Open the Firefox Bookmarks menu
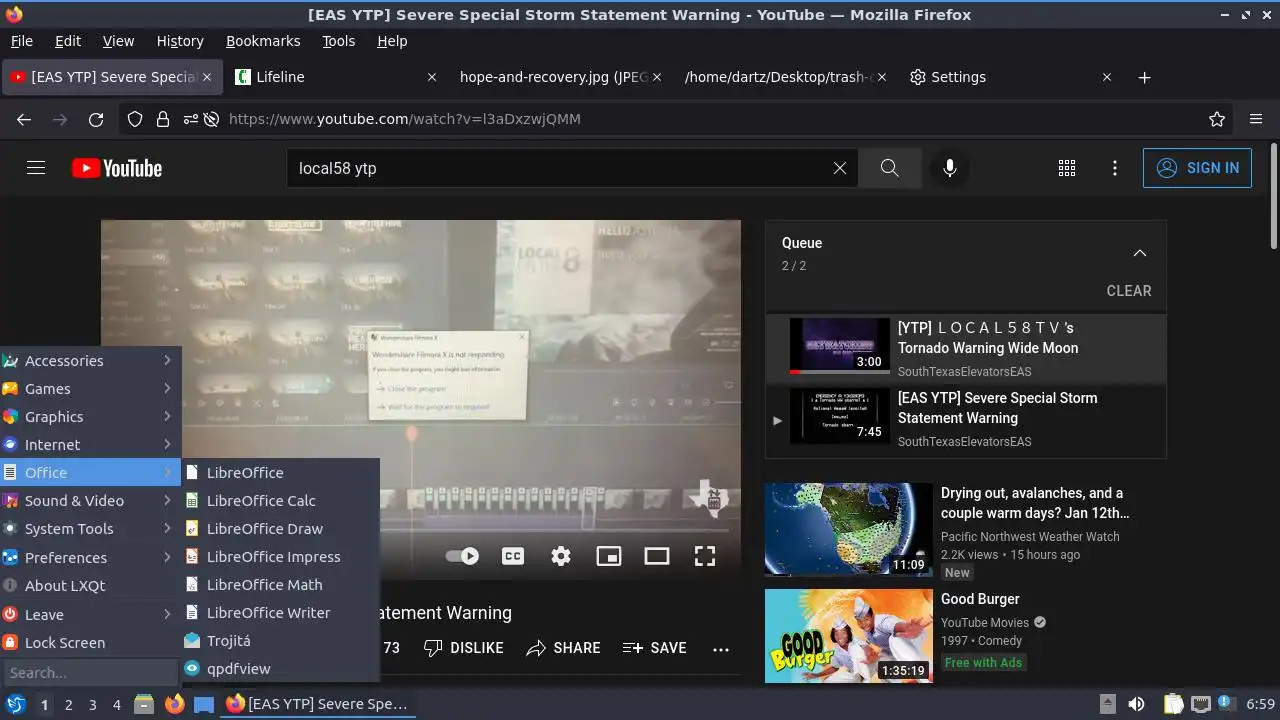 pos(263,41)
